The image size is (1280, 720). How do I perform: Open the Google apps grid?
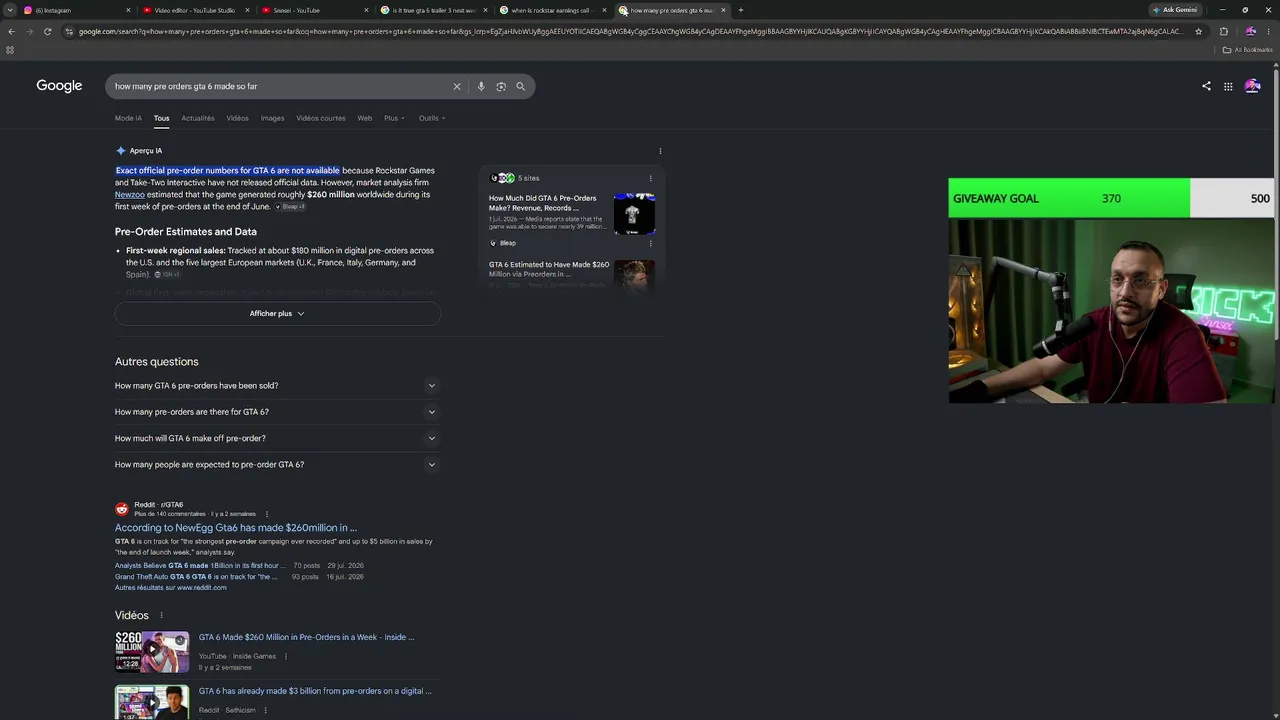[1228, 86]
